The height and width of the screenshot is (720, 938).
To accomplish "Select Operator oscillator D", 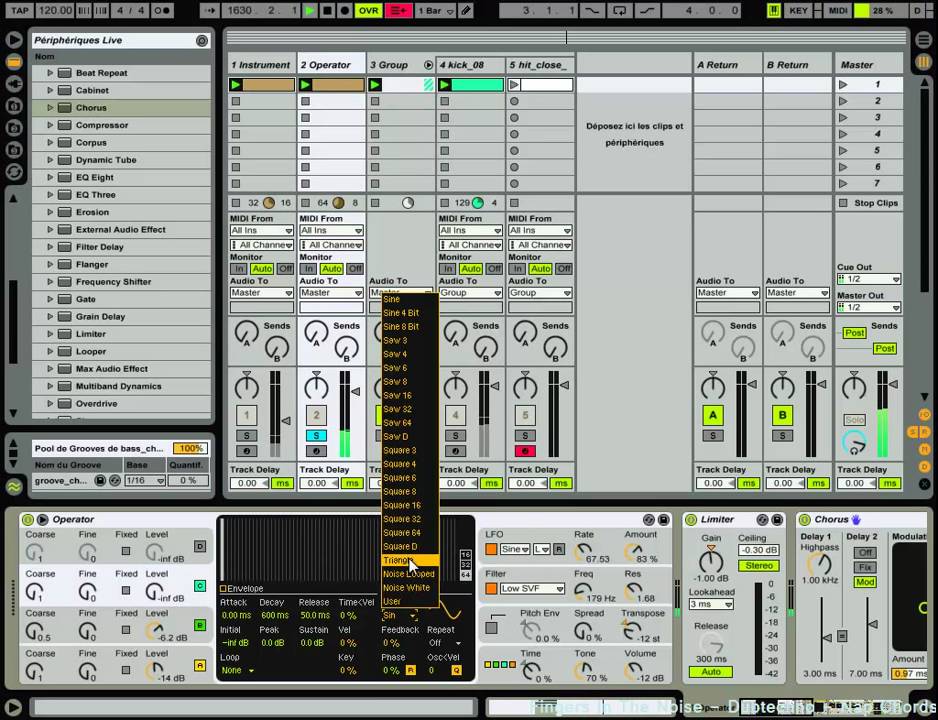I will point(200,546).
